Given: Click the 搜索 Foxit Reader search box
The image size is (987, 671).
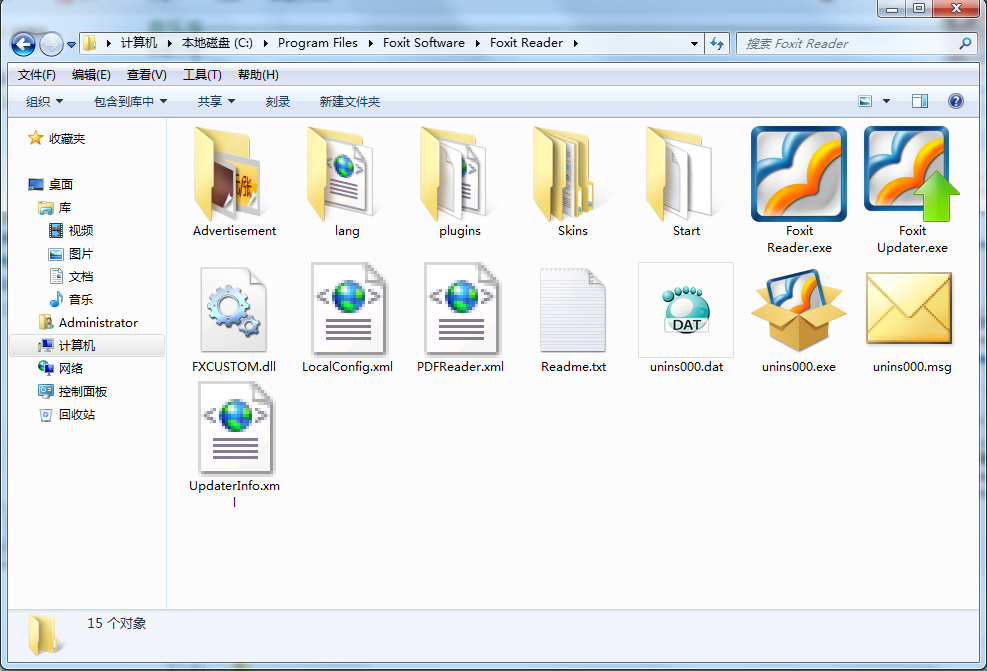Looking at the screenshot, I should tap(848, 44).
